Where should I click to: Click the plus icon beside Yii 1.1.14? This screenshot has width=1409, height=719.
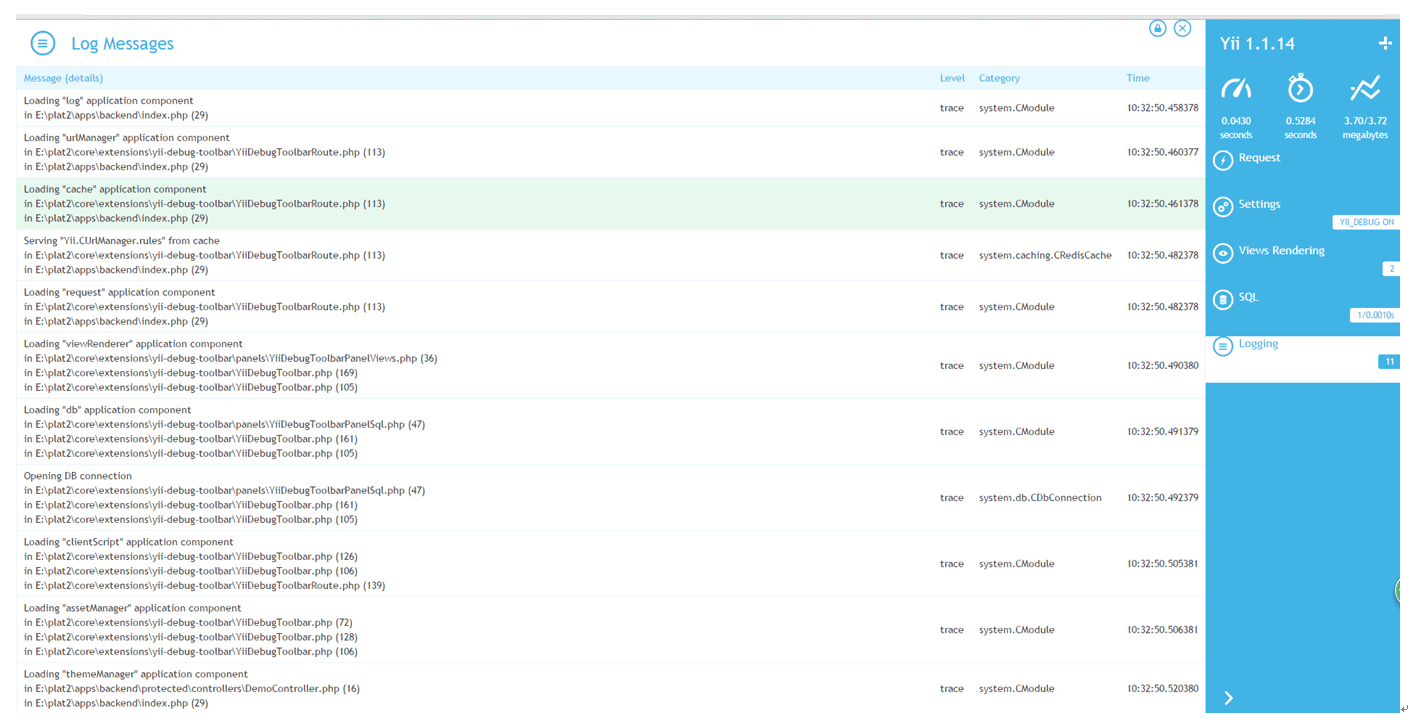coord(1385,43)
